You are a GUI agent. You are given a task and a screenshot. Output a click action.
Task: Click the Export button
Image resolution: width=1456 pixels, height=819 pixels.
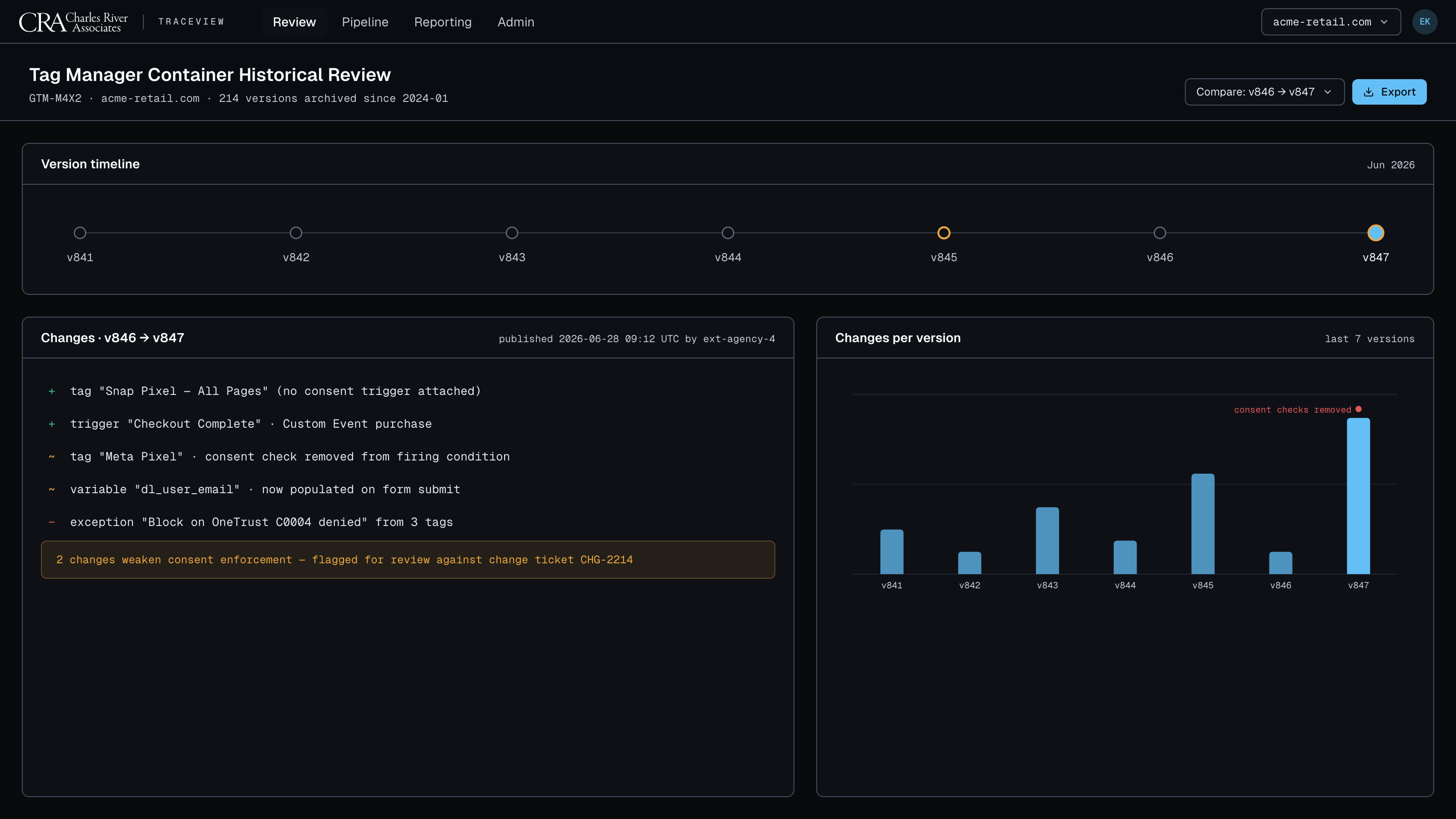click(1389, 92)
